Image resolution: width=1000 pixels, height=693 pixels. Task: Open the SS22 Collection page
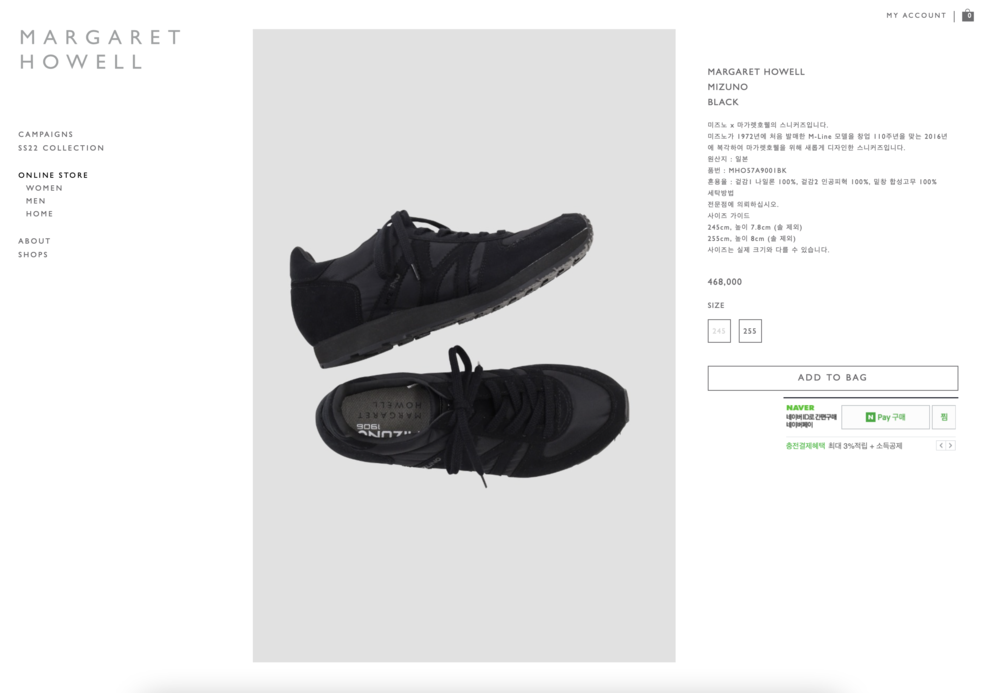61,148
